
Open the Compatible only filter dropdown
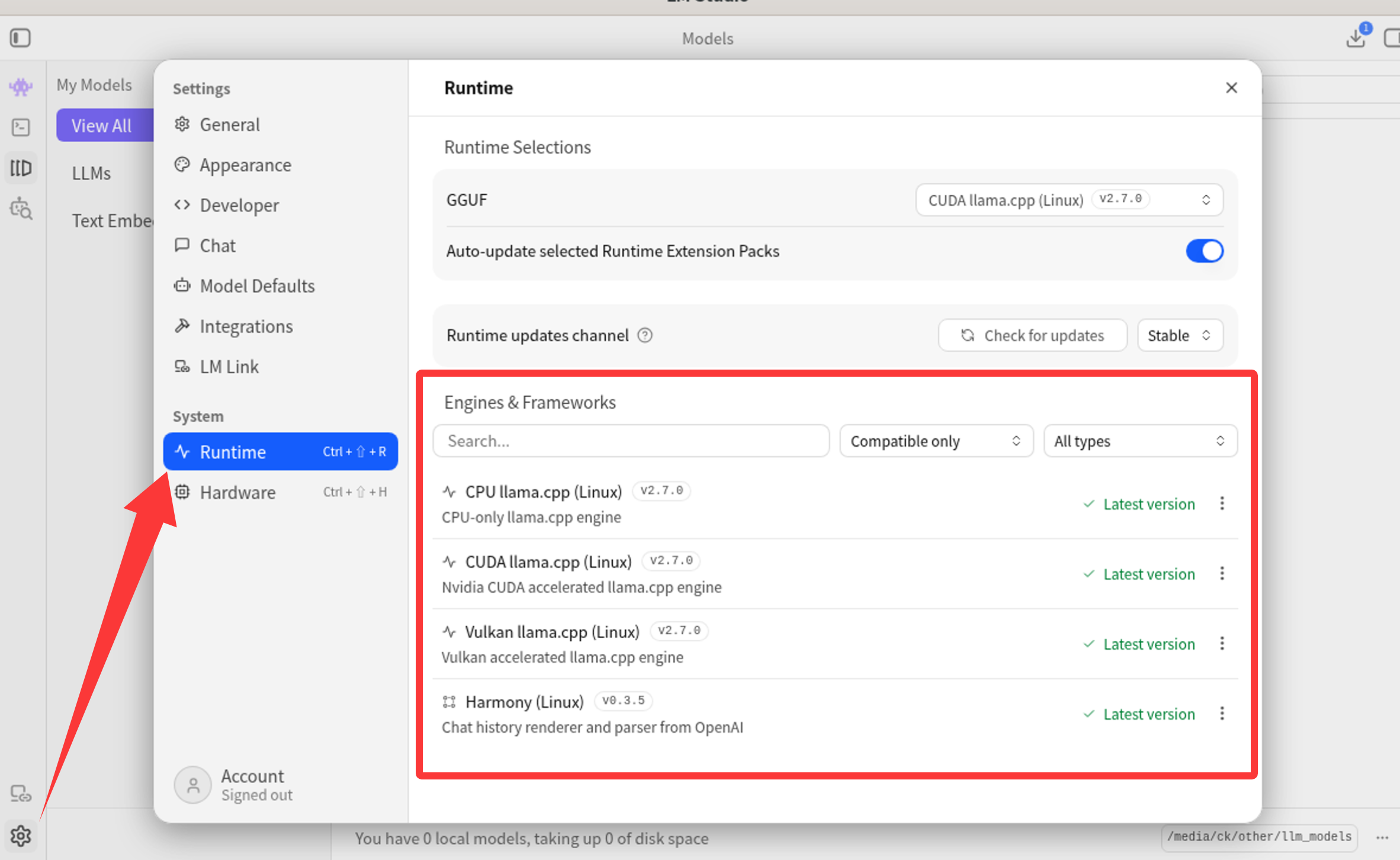[x=936, y=441]
